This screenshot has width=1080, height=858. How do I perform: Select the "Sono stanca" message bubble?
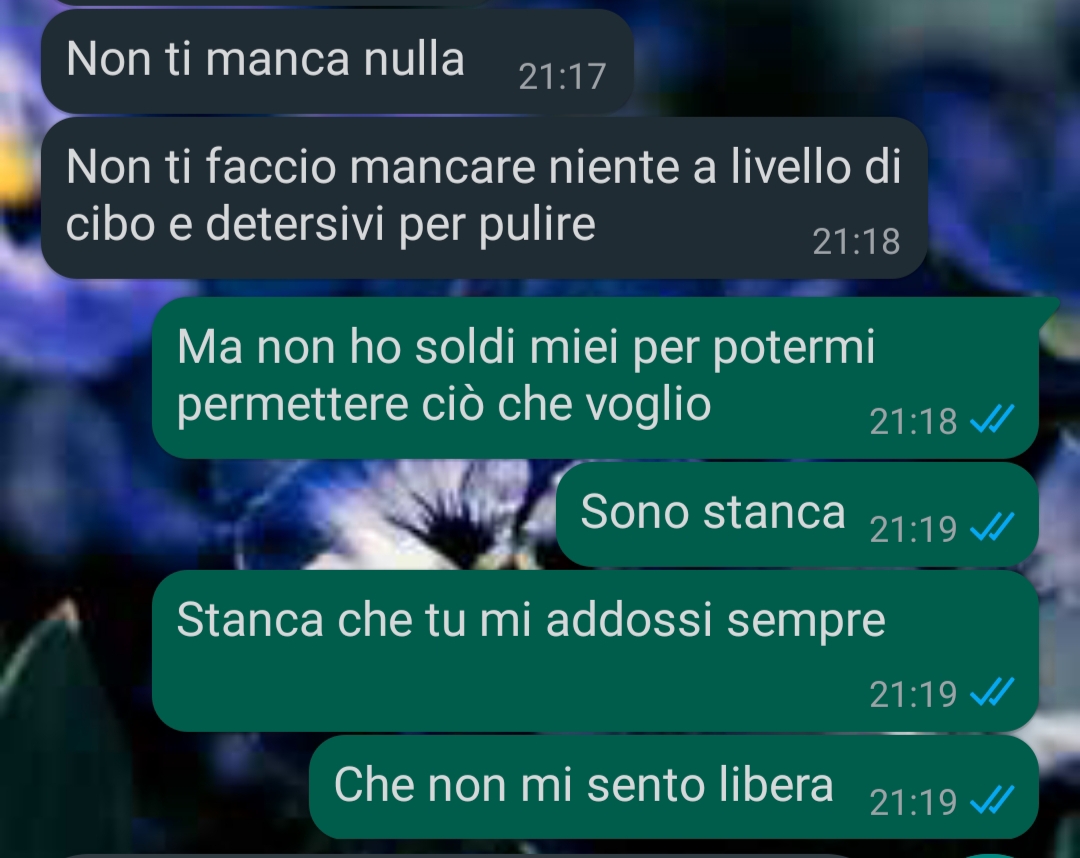point(797,514)
